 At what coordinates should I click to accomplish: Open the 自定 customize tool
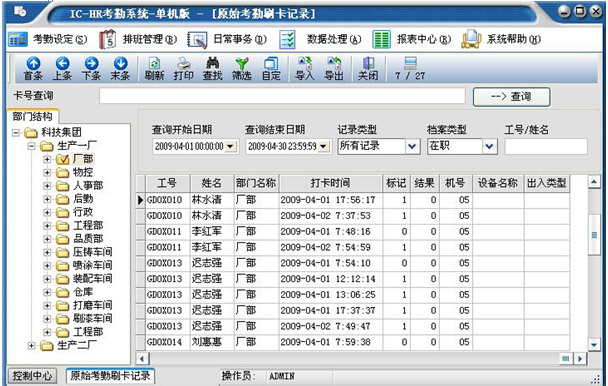click(x=271, y=69)
